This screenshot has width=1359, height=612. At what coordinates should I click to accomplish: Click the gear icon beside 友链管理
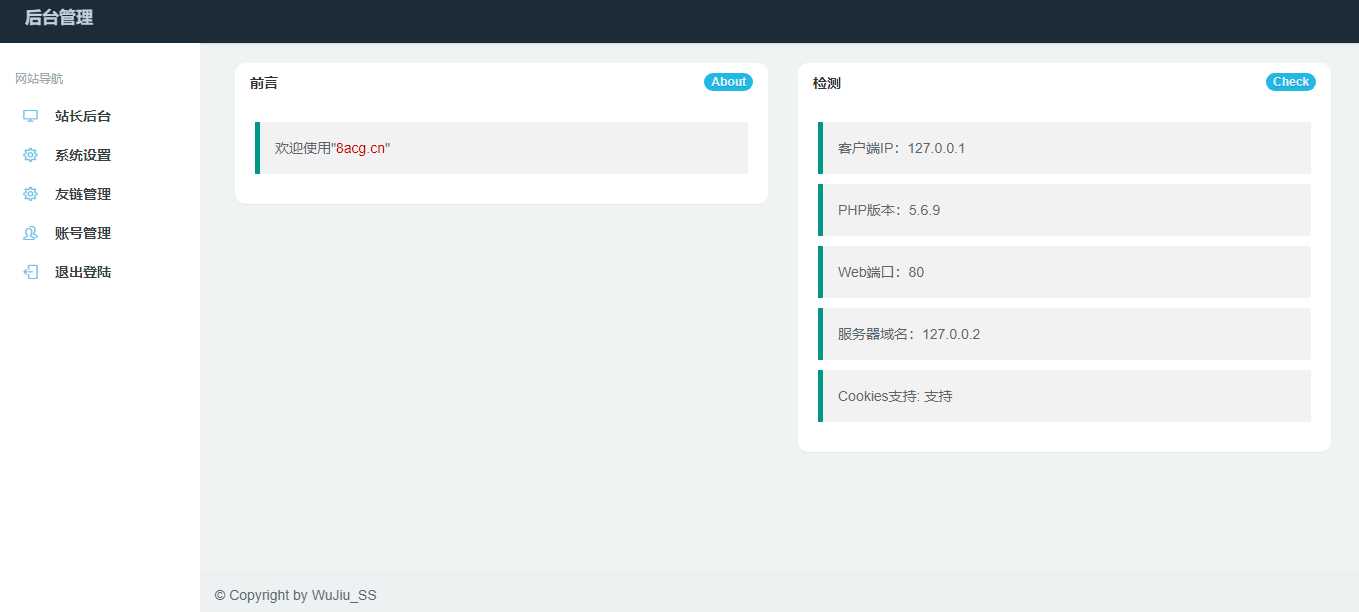[x=29, y=194]
